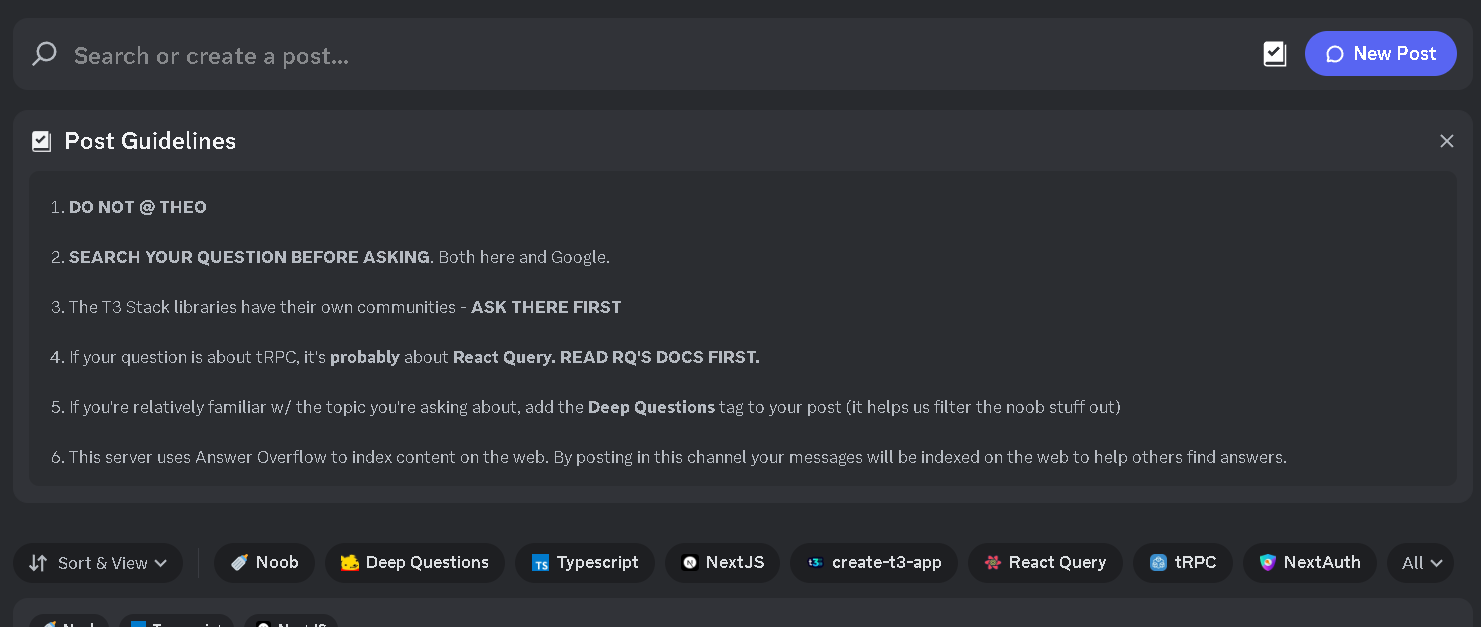Viewport: 1481px width, 627px height.
Task: Click the NextAuth shield icon
Action: 1267,563
